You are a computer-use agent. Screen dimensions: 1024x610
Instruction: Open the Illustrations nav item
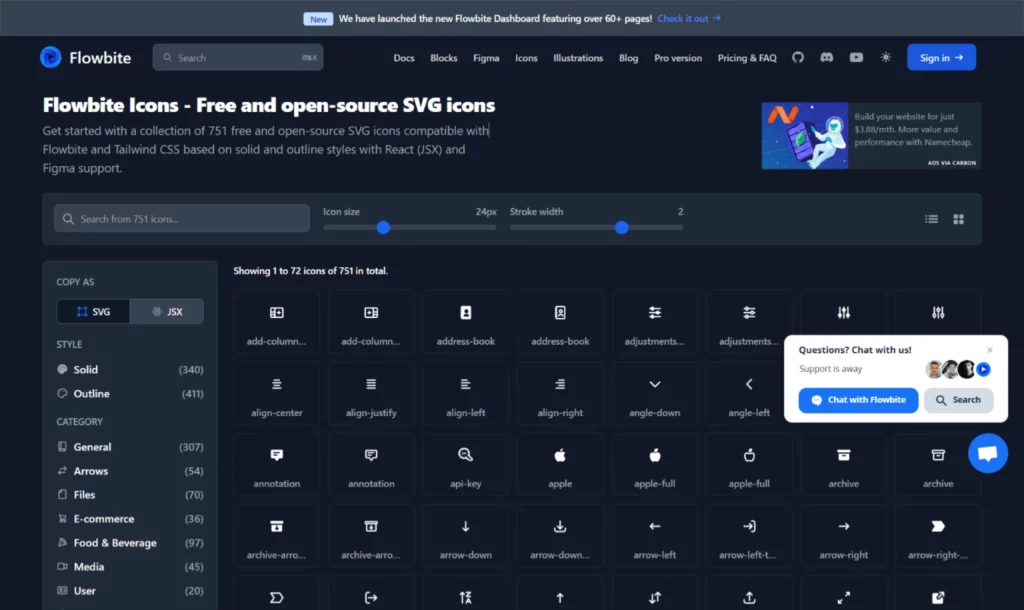click(578, 58)
